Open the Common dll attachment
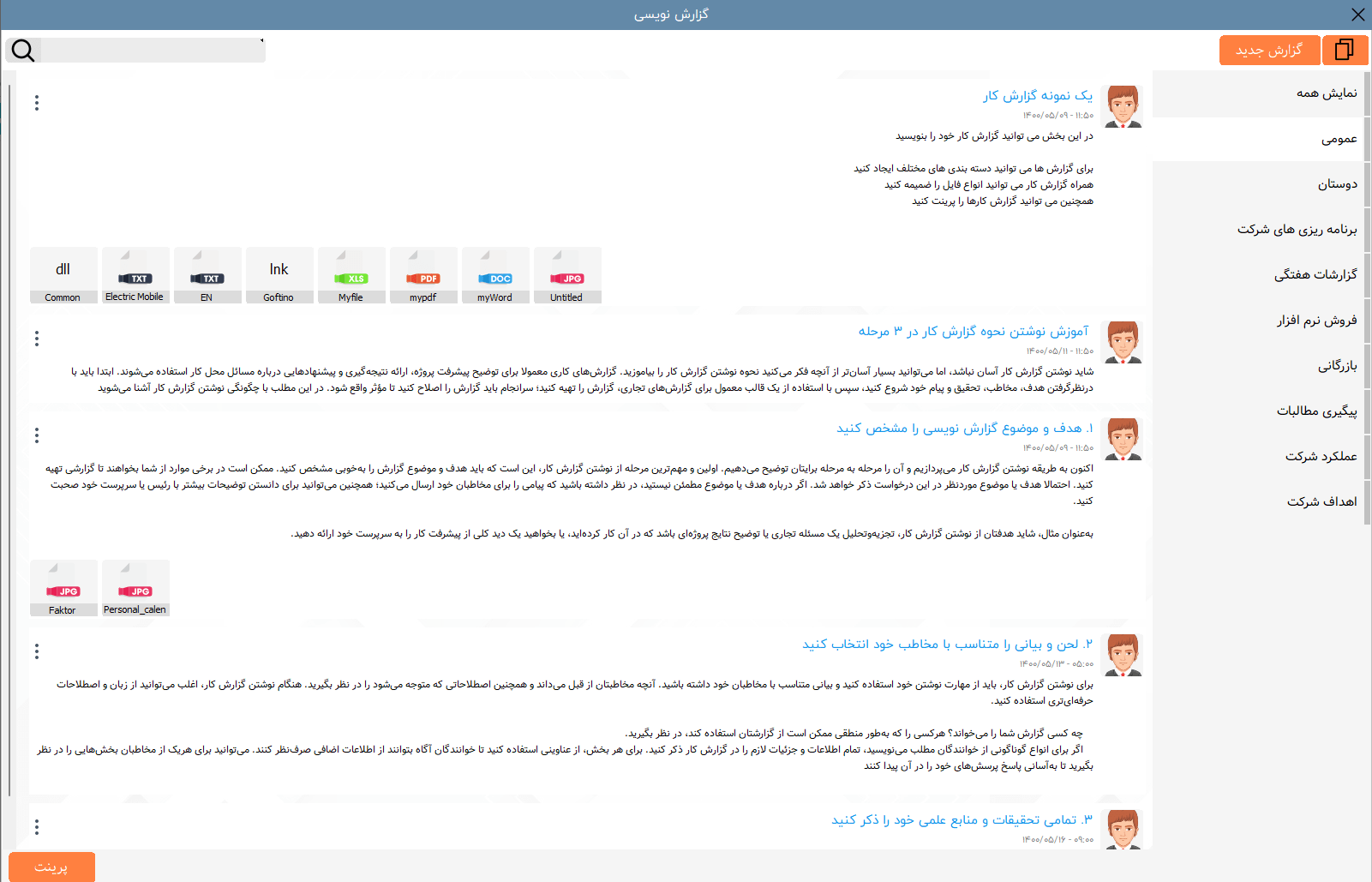The width and height of the screenshot is (1372, 882). (x=63, y=276)
